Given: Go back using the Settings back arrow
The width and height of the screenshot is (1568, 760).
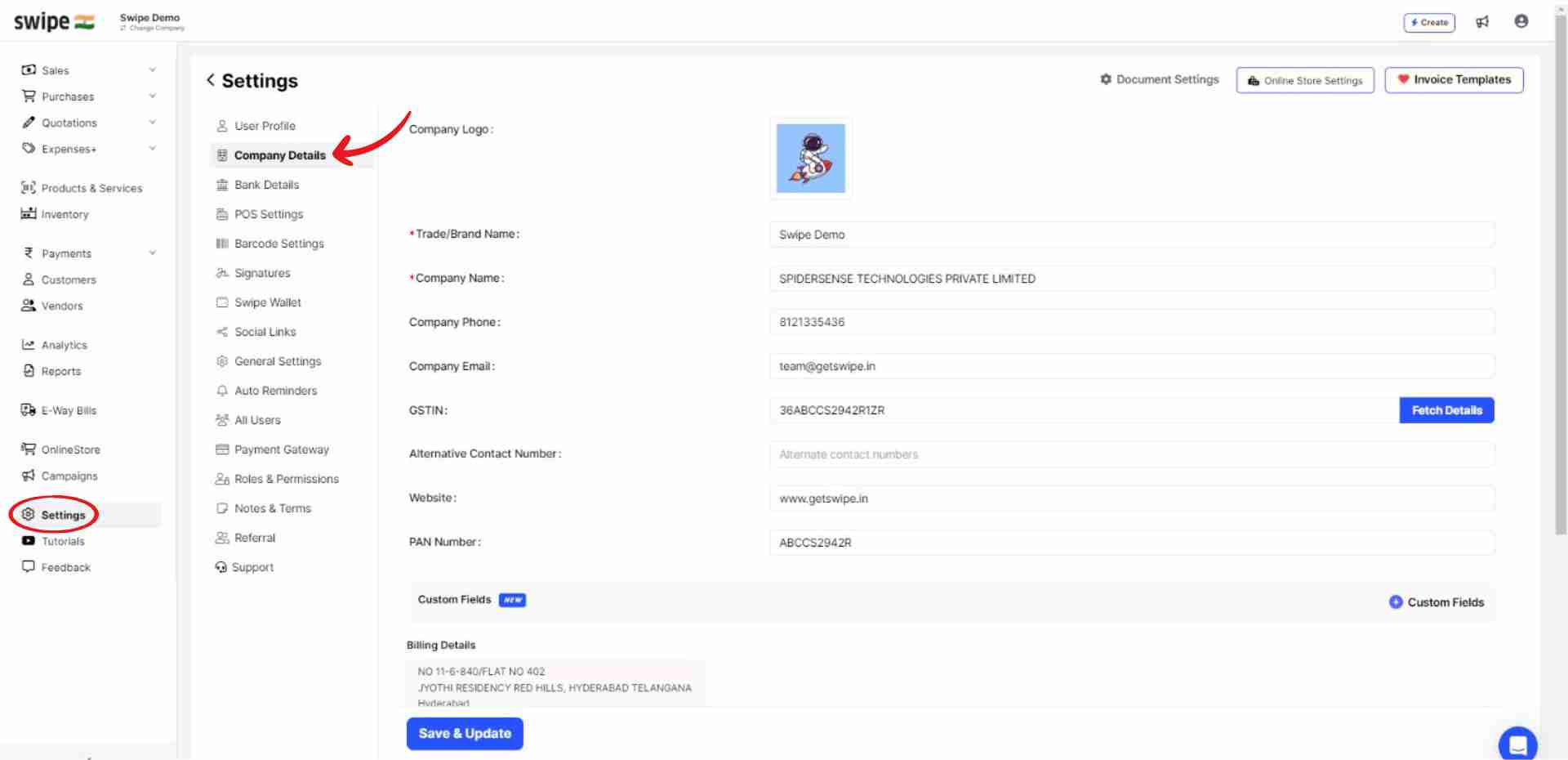Looking at the screenshot, I should pyautogui.click(x=211, y=80).
